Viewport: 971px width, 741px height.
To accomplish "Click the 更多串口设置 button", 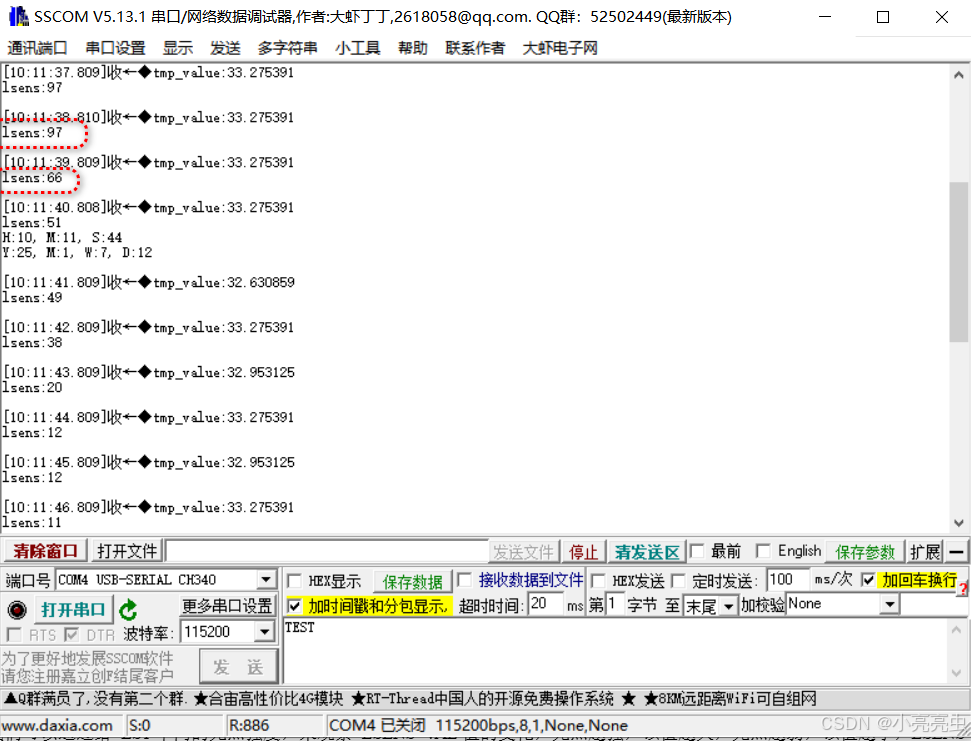I will (x=227, y=605).
